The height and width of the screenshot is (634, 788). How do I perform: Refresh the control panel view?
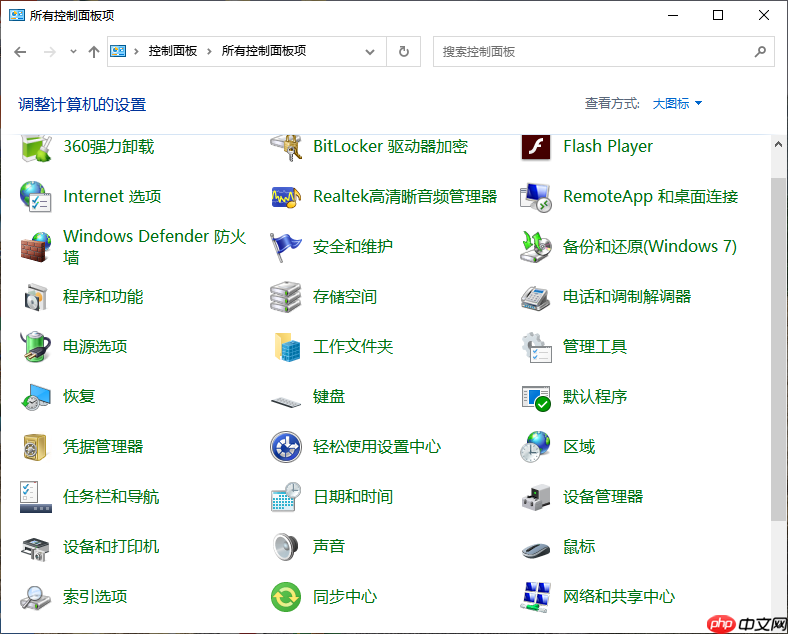point(404,51)
